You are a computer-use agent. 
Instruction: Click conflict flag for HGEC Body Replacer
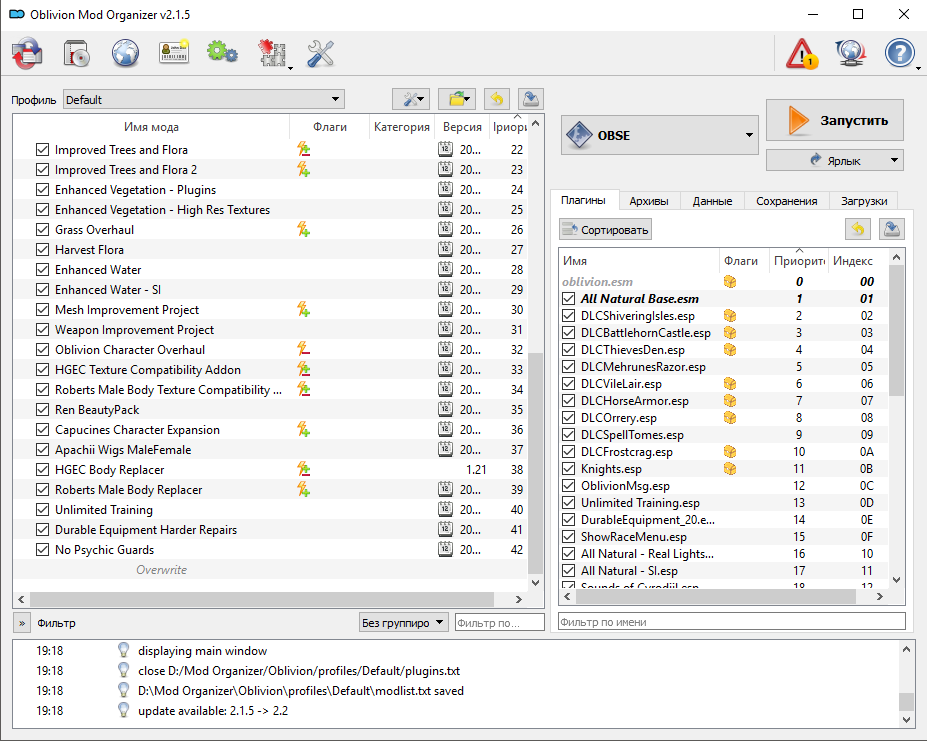(x=304, y=470)
